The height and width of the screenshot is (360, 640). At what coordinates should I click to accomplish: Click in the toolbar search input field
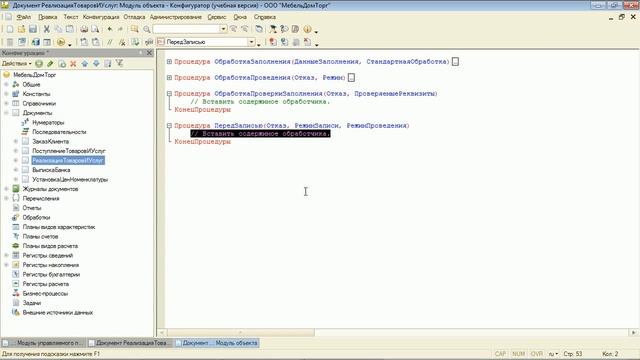(x=187, y=29)
